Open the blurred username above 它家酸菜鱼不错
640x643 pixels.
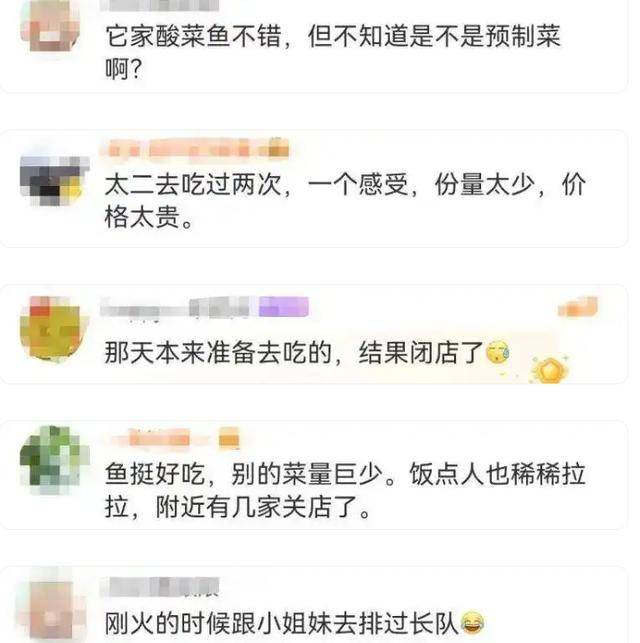[x=159, y=5]
